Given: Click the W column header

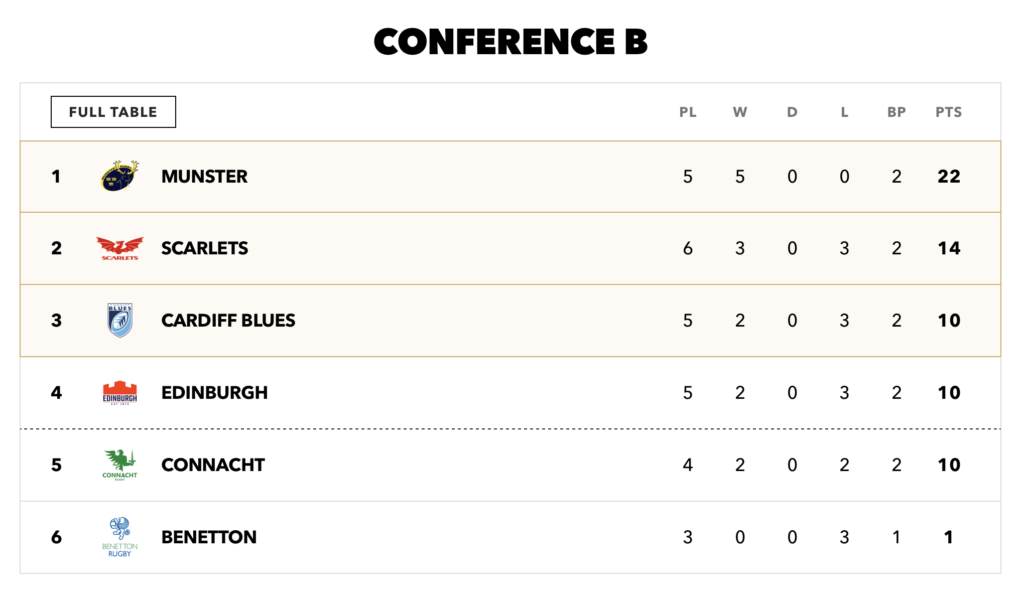Looking at the screenshot, I should click(x=740, y=112).
